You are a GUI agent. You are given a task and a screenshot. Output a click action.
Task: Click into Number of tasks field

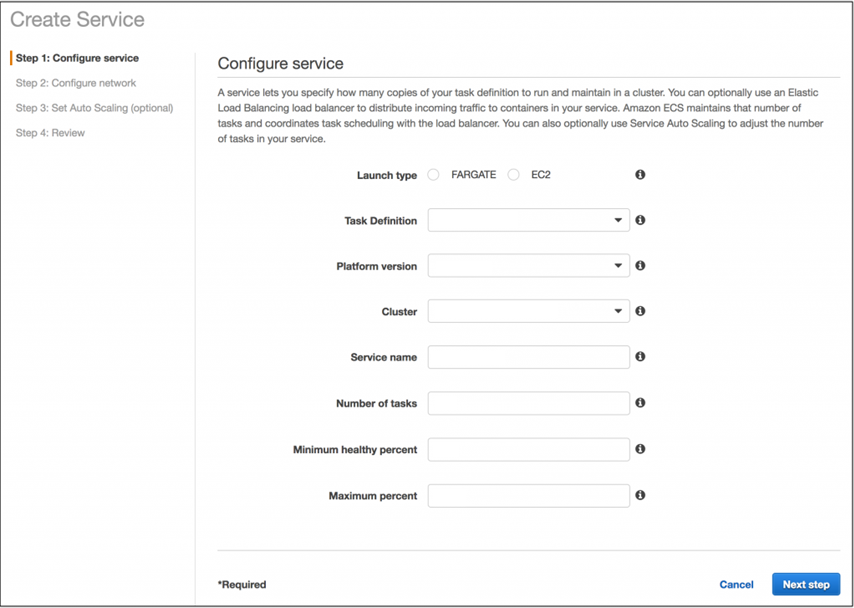[528, 403]
